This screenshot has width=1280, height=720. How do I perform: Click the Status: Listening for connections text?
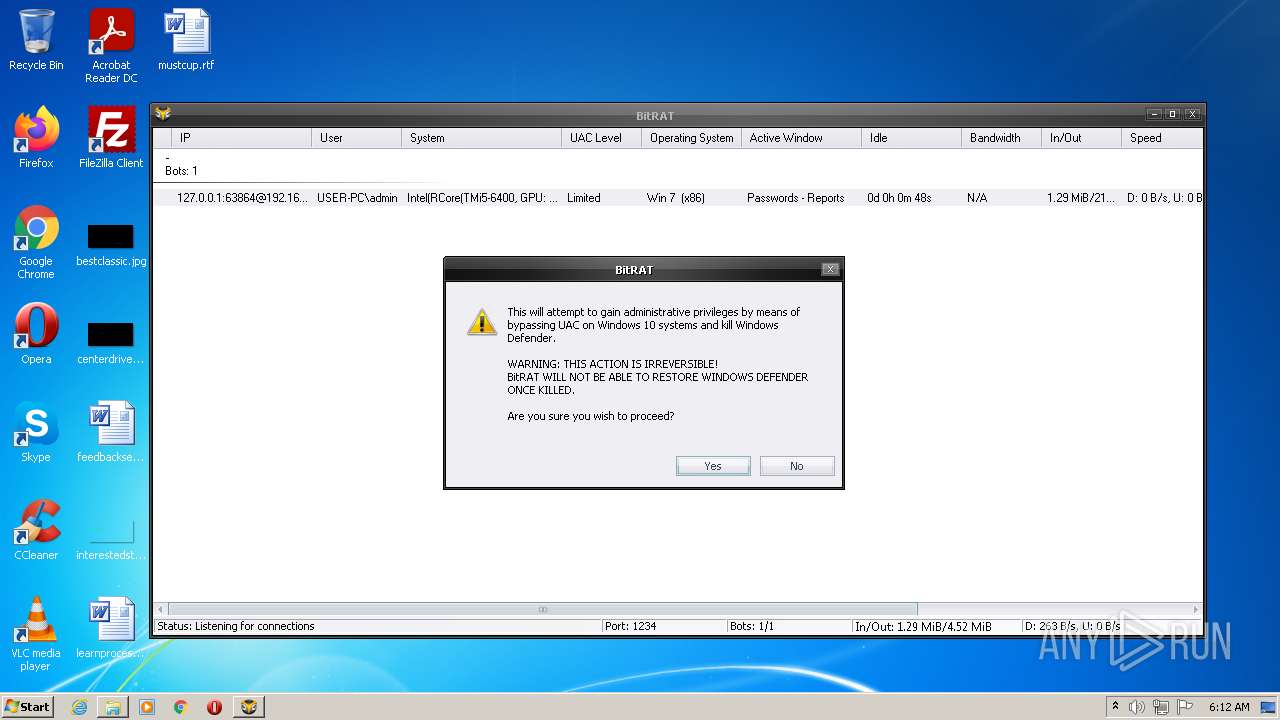tap(236, 626)
